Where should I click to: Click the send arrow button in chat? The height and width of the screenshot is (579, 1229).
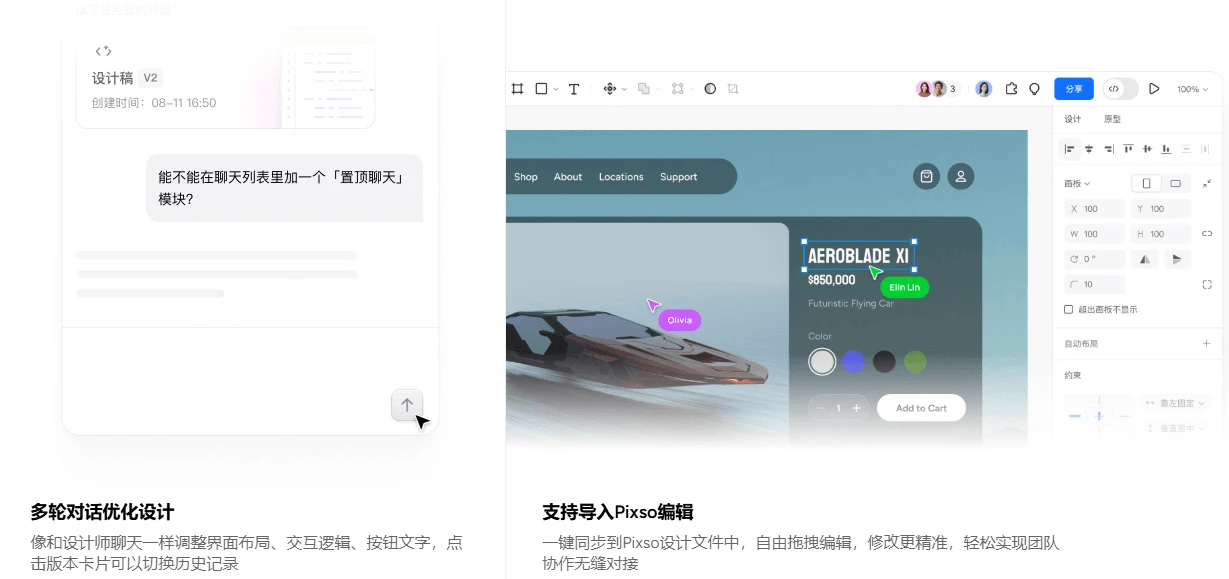407,405
